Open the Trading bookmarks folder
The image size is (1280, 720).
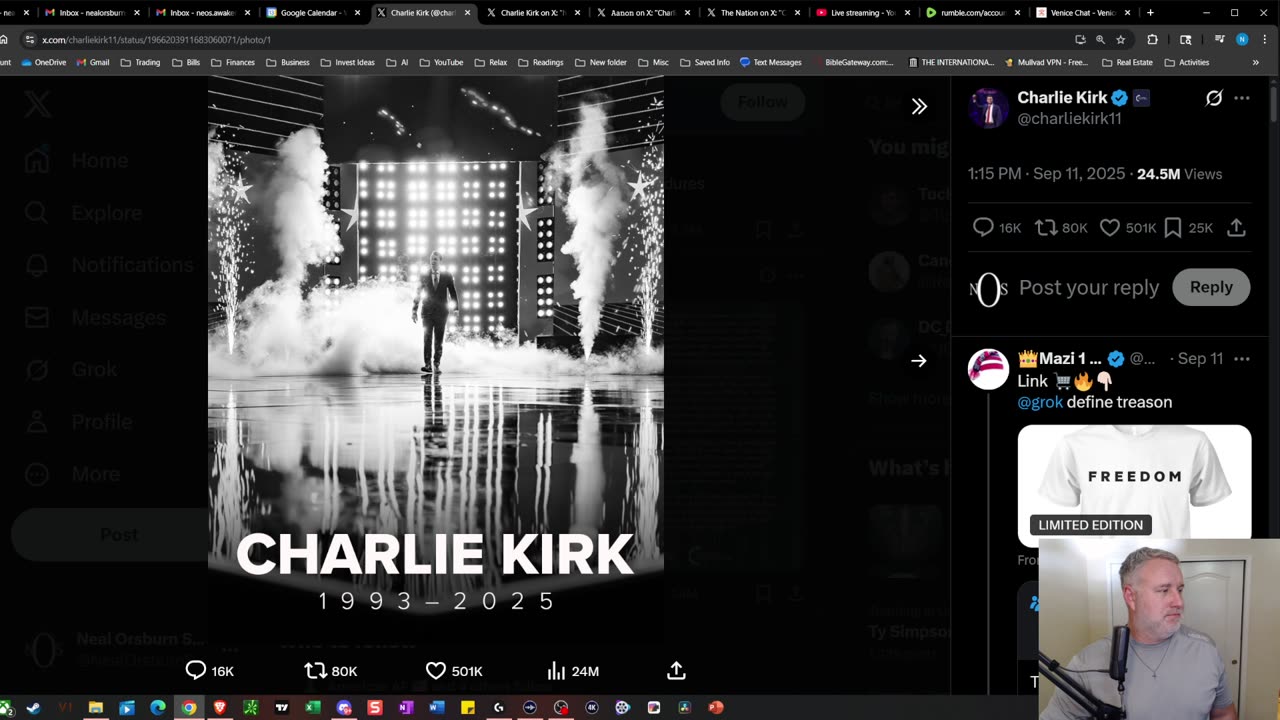(140, 62)
